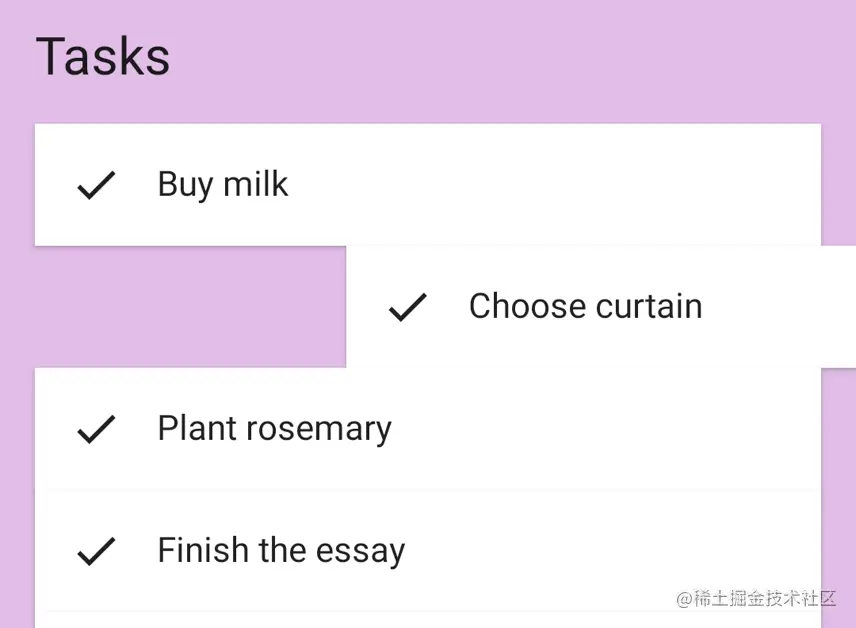Click purple background right of Tasks heading
This screenshot has height=628, width=856.
pyautogui.click(x=500, y=56)
